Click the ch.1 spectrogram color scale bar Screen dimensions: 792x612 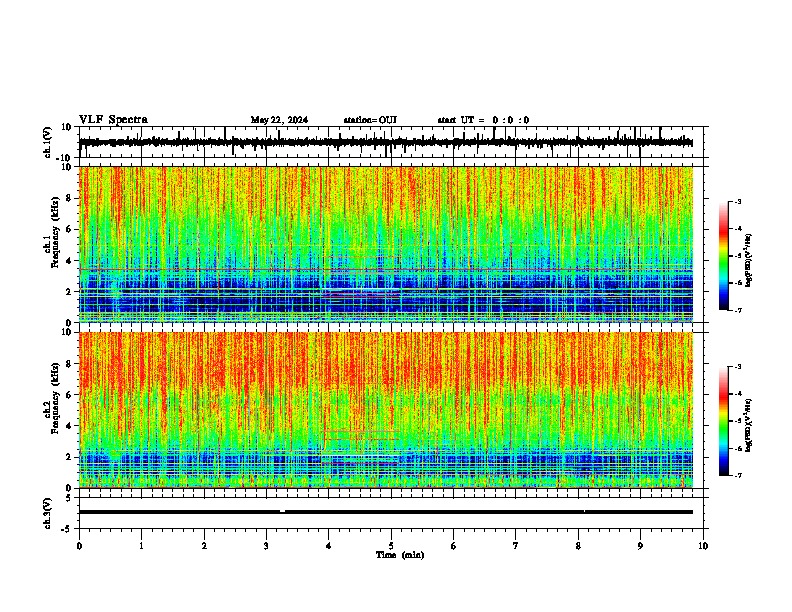(724, 256)
